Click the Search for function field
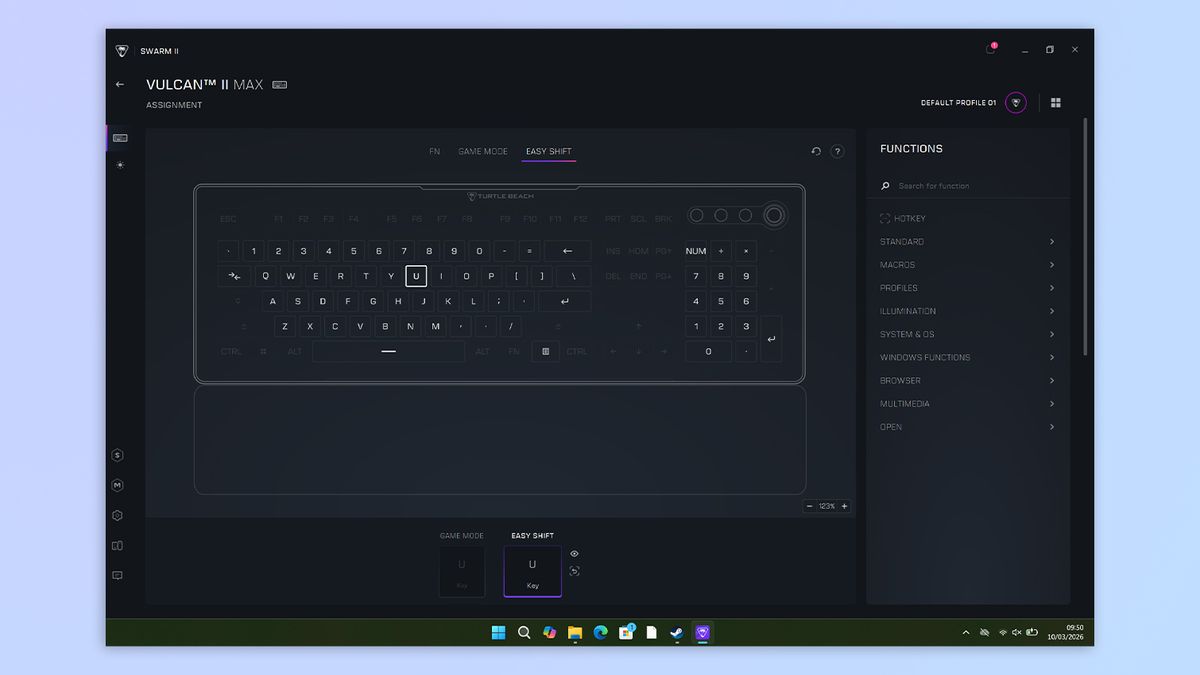The width and height of the screenshot is (1200, 675). coord(970,186)
